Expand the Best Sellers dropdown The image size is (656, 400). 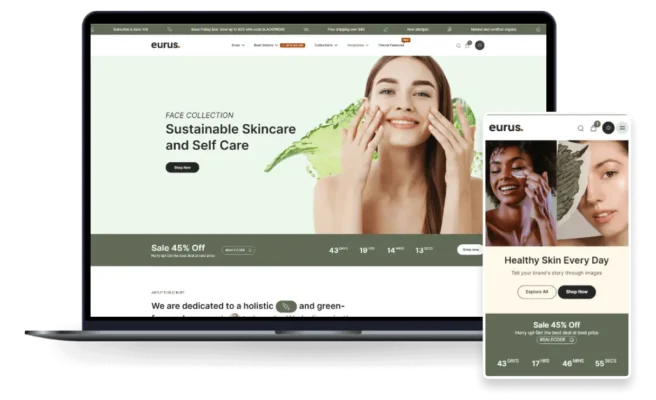click(x=265, y=45)
